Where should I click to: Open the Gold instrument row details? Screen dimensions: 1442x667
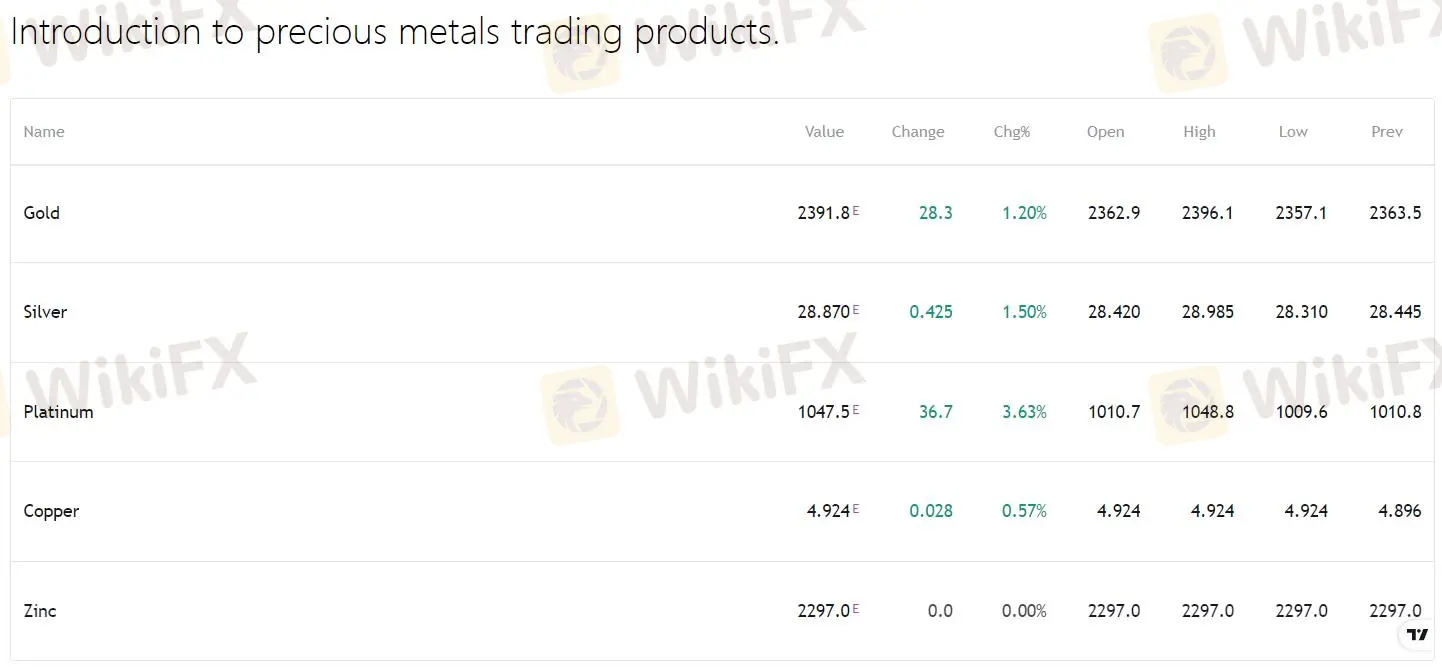pos(41,213)
